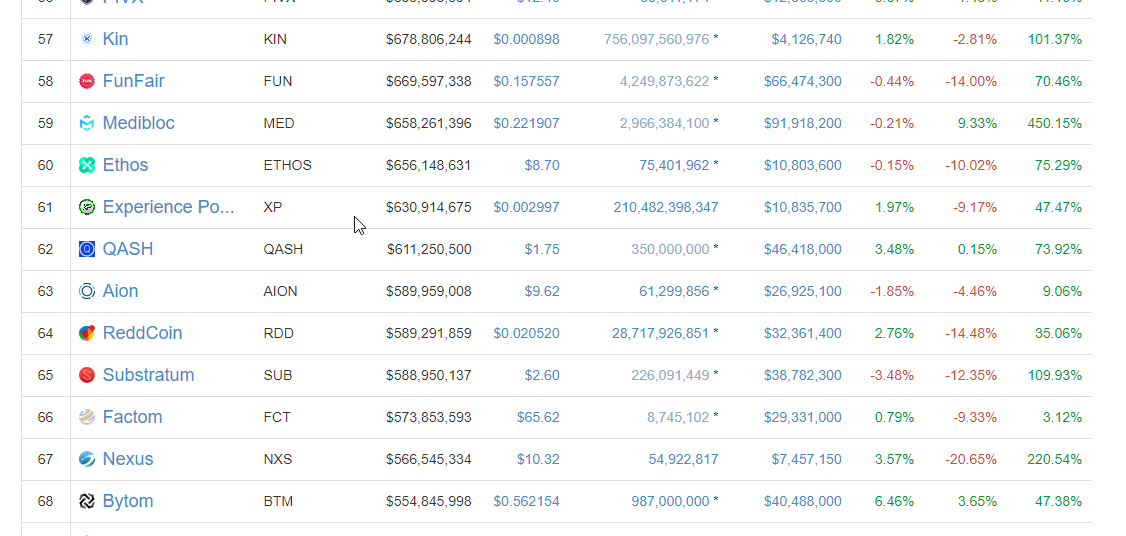1126x536 pixels.
Task: Click the Factom coin logo icon
Action: (87, 417)
